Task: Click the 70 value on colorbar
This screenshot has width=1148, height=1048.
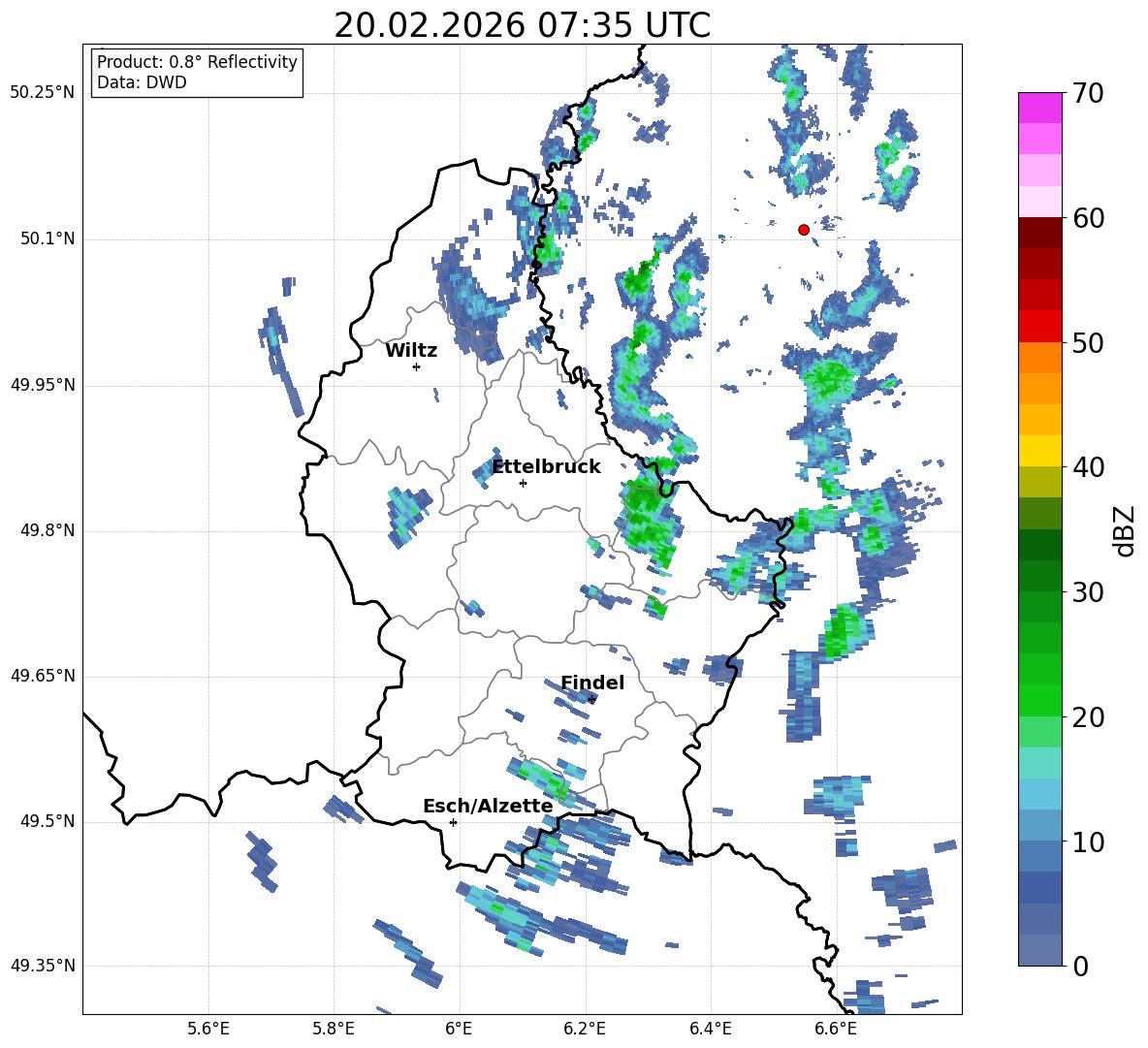Action: point(1088,94)
